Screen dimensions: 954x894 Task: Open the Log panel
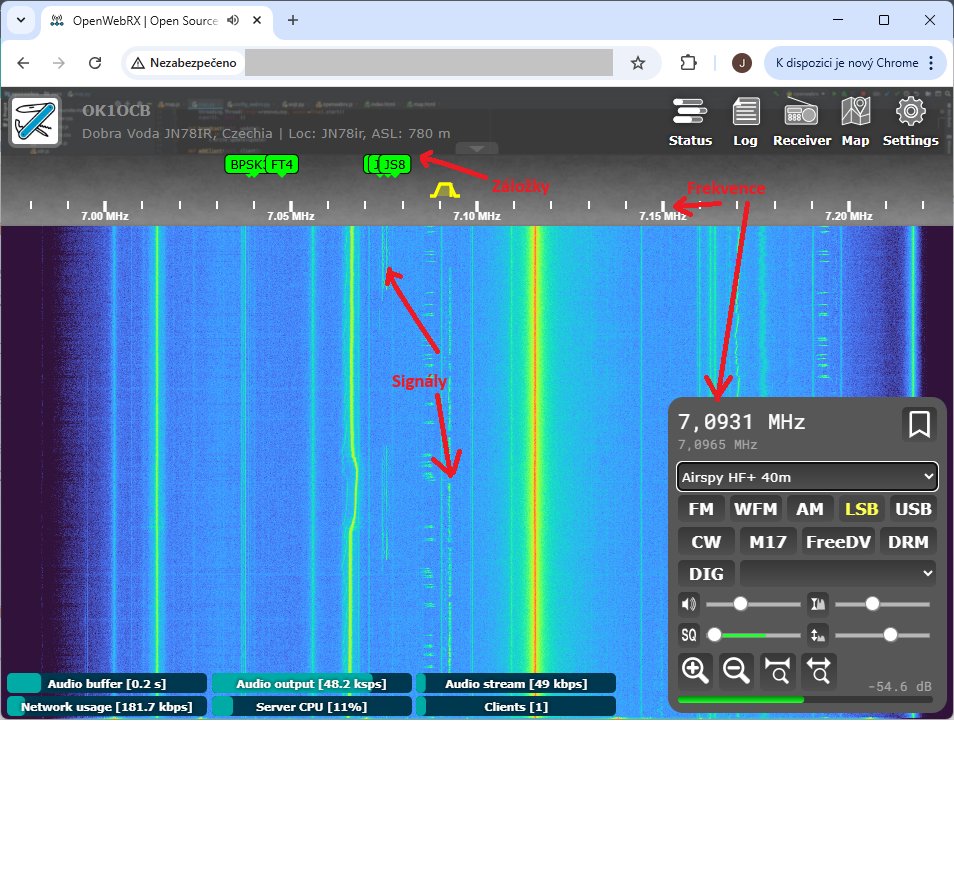745,122
